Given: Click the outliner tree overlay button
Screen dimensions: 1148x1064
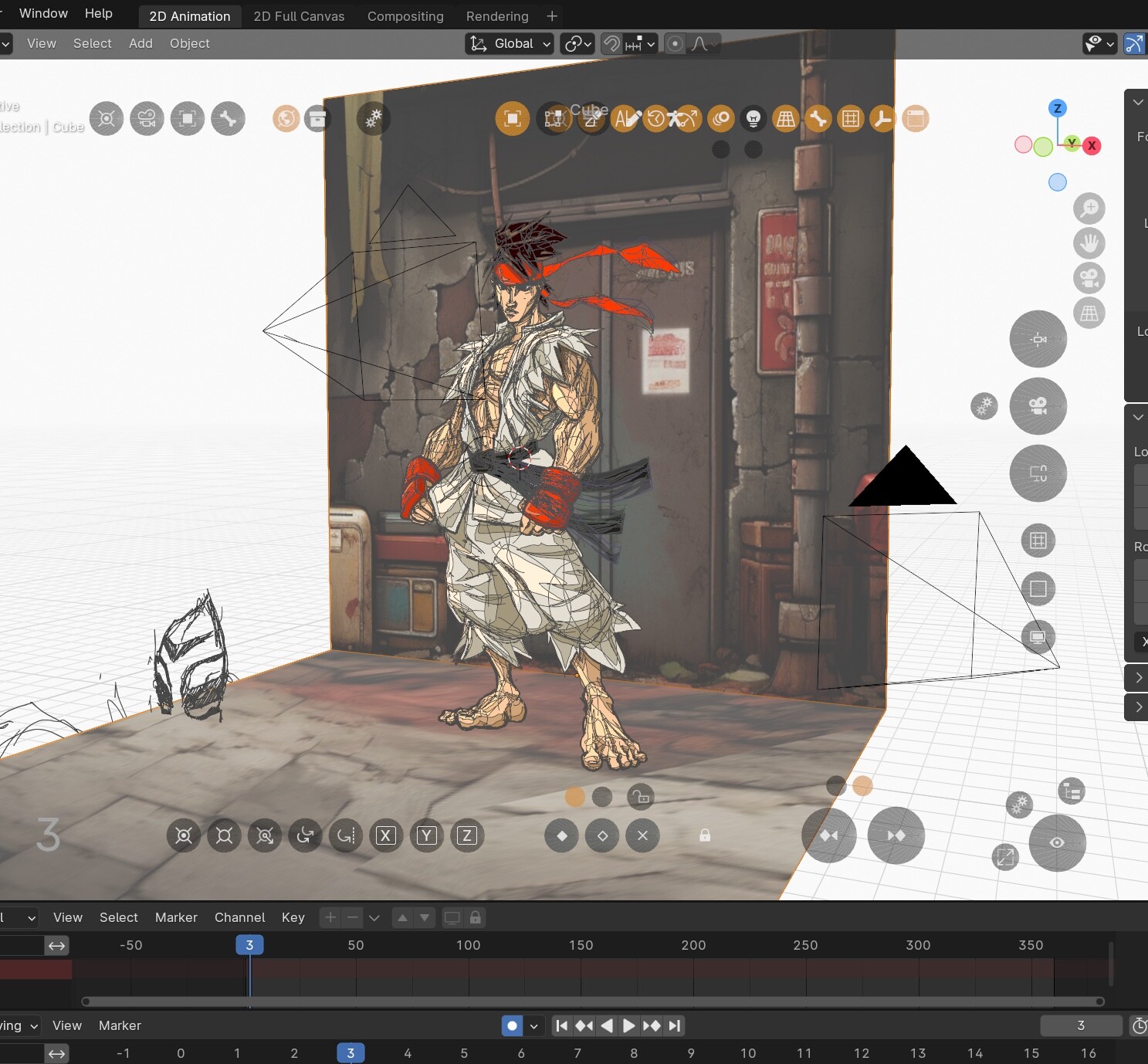Looking at the screenshot, I should 1072,791.
